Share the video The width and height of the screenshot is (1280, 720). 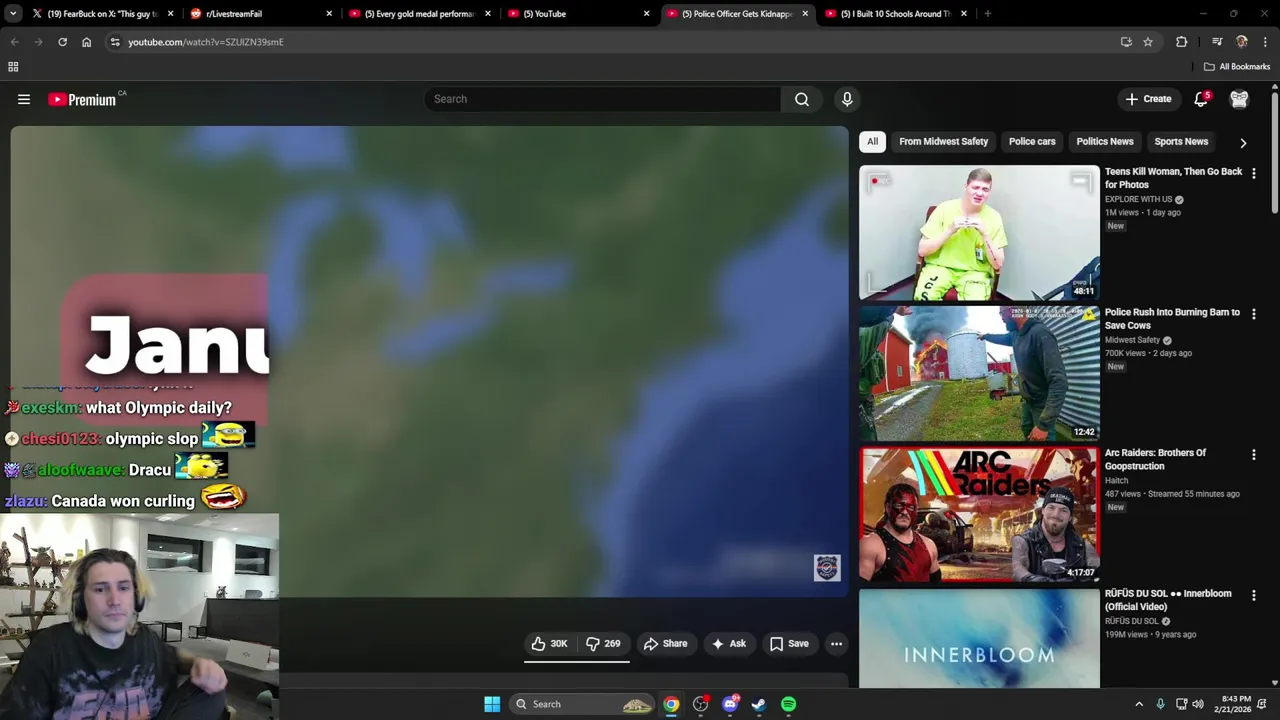point(666,644)
